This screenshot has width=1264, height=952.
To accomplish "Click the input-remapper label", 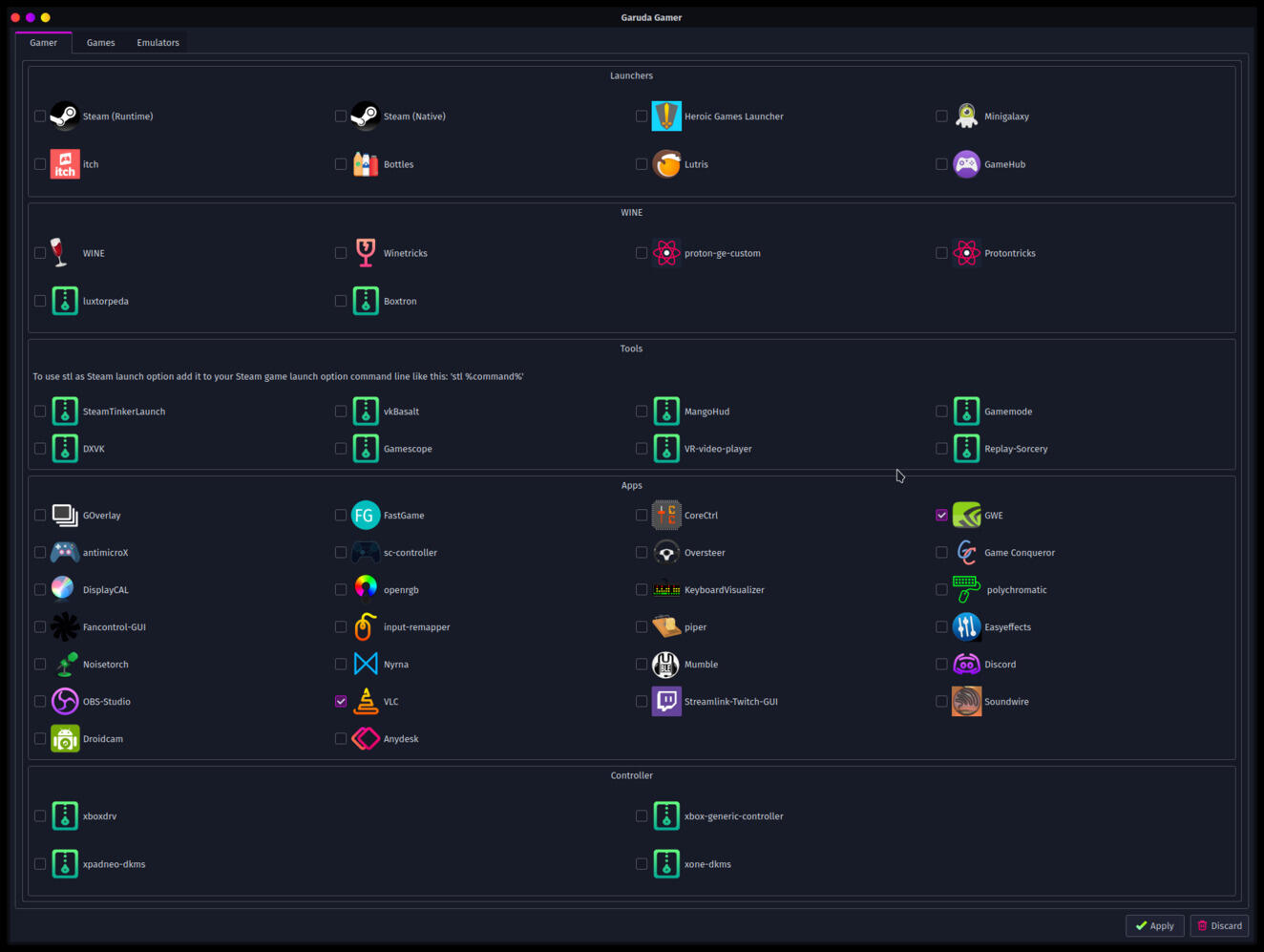I will point(416,627).
